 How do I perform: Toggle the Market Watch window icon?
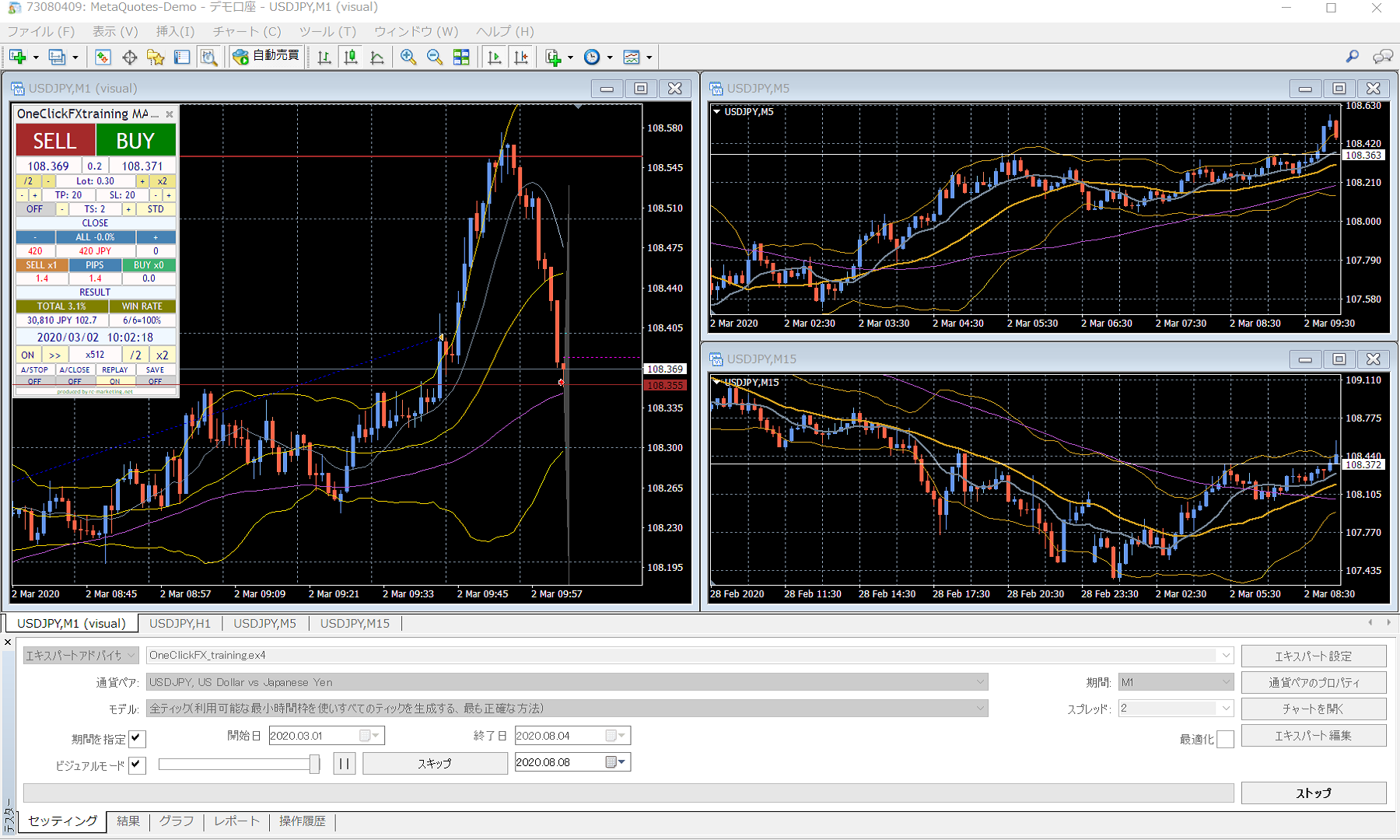(103, 57)
